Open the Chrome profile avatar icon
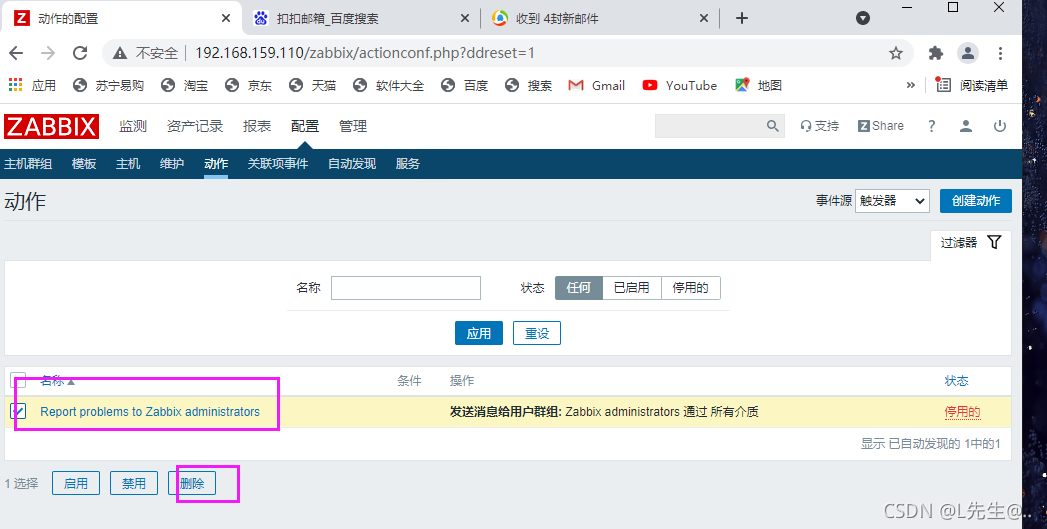Screen dimensions: 1047x529 point(968,53)
